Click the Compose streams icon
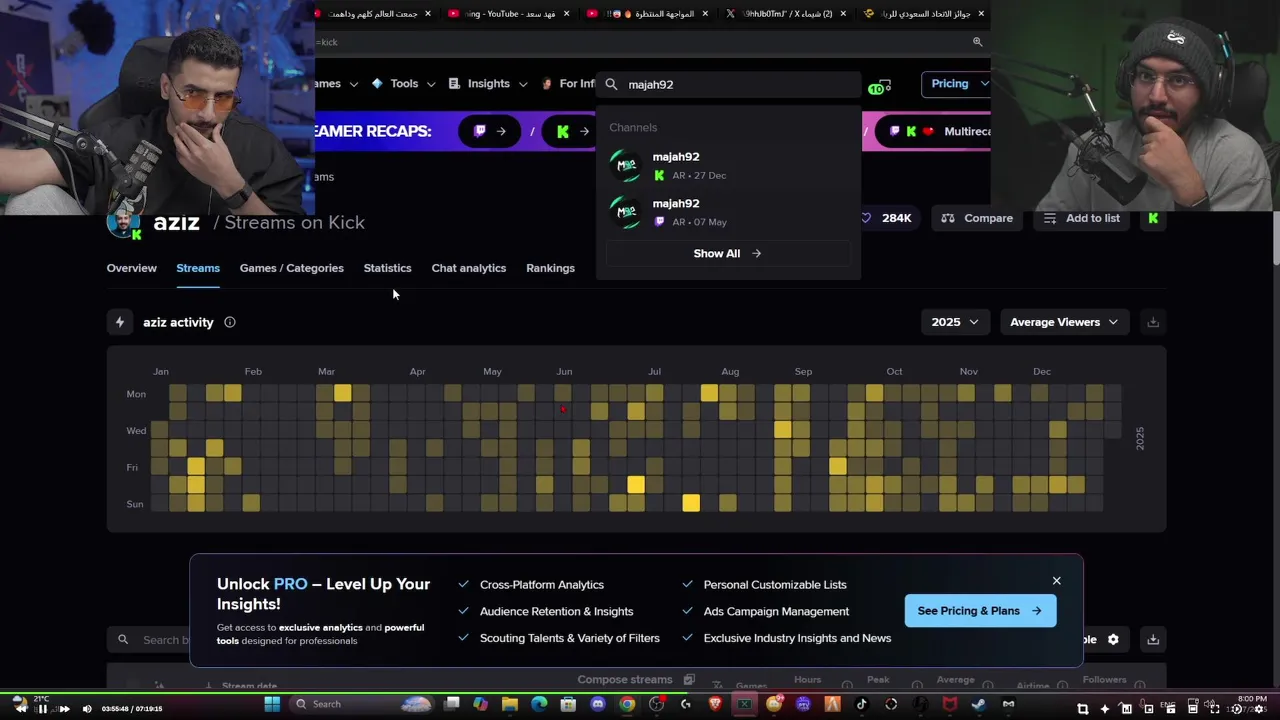Screen dimensions: 1280x720 click(689, 680)
